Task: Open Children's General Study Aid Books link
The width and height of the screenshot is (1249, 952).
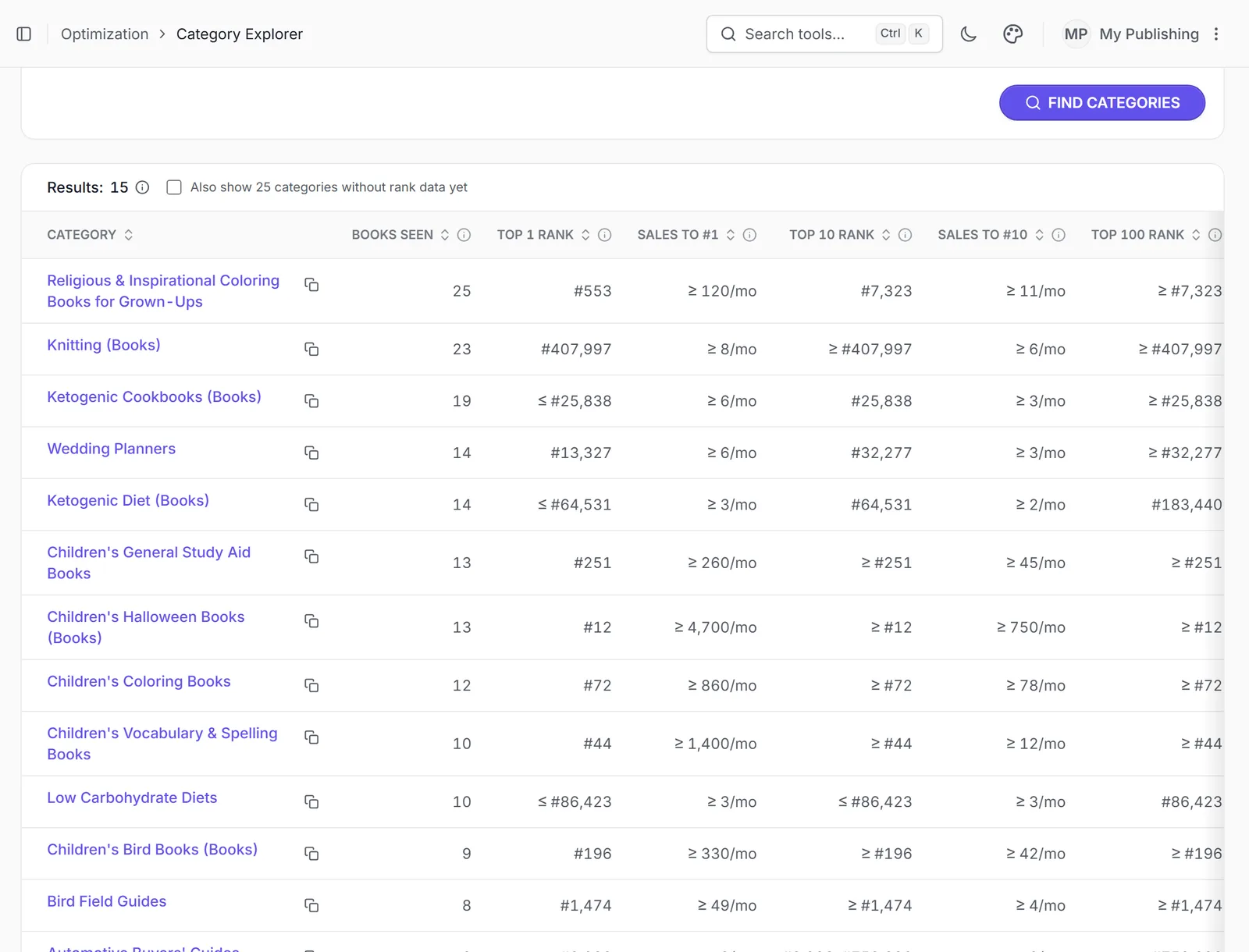Action: coord(149,563)
